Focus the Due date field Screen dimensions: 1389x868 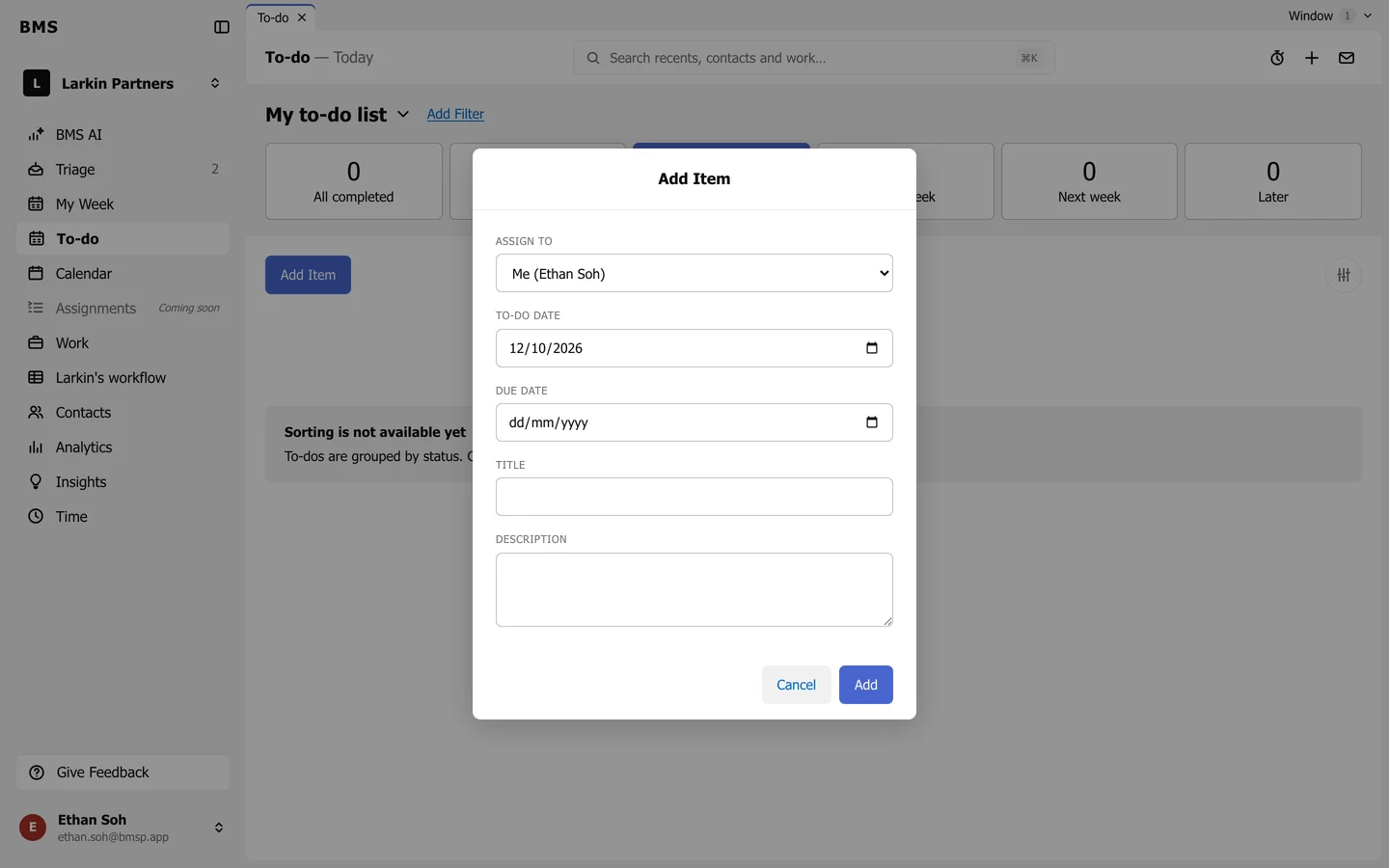click(x=694, y=422)
